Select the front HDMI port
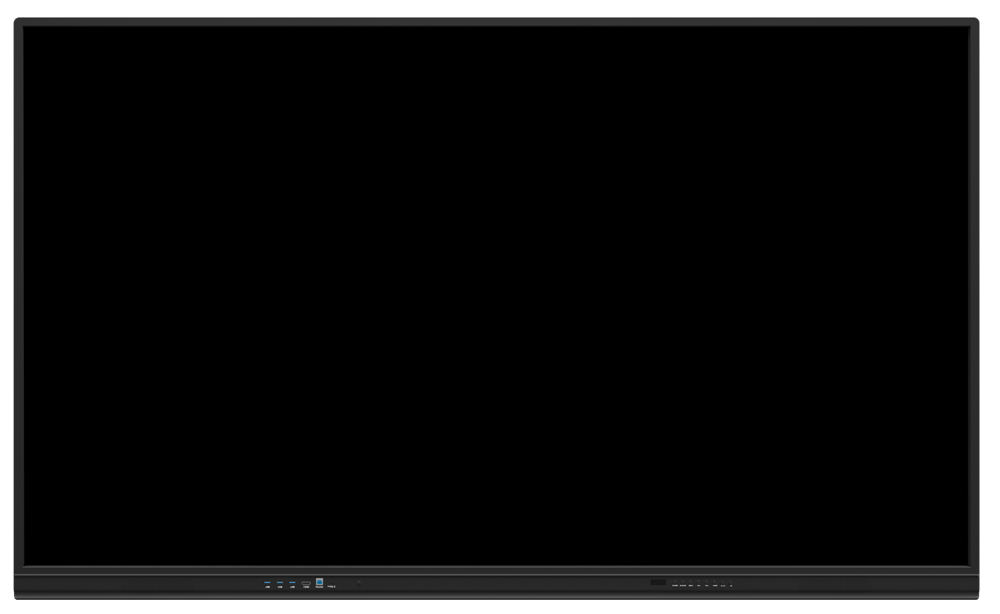The height and width of the screenshot is (614, 1000). tap(306, 584)
